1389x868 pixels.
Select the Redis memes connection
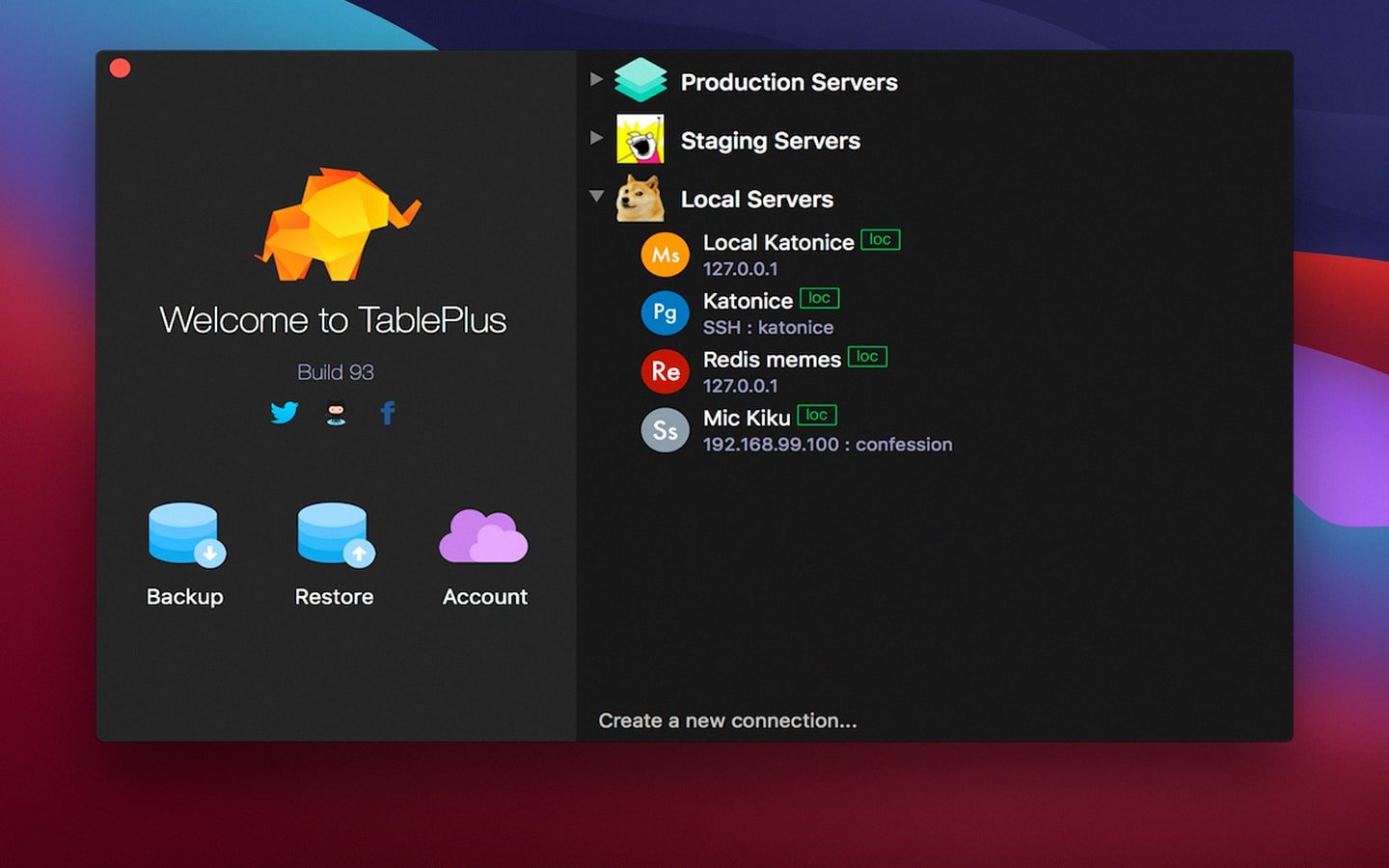[x=772, y=360]
